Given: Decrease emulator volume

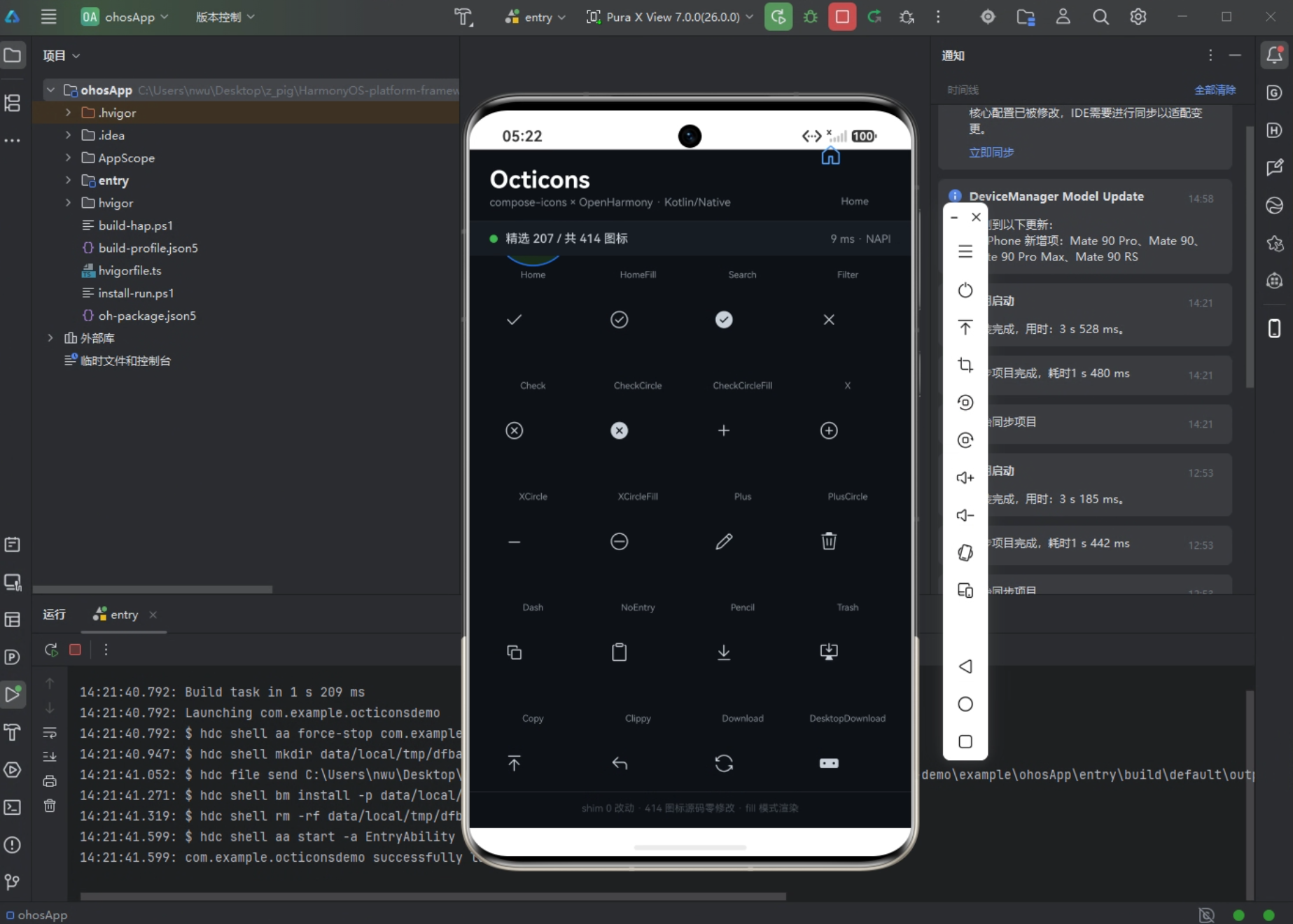Looking at the screenshot, I should (x=965, y=515).
